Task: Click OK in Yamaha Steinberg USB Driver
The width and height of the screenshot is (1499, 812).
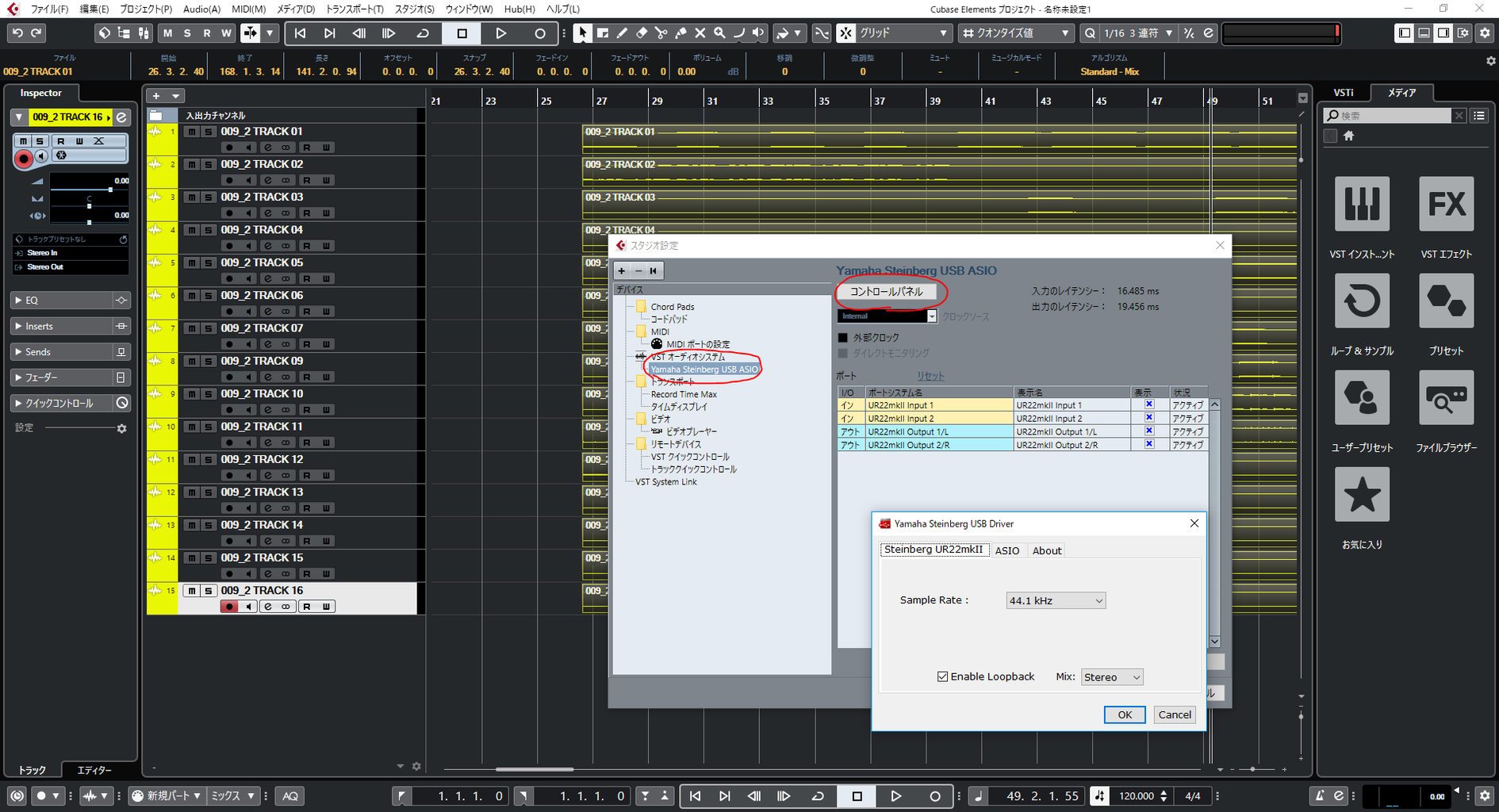Action: coord(1125,714)
